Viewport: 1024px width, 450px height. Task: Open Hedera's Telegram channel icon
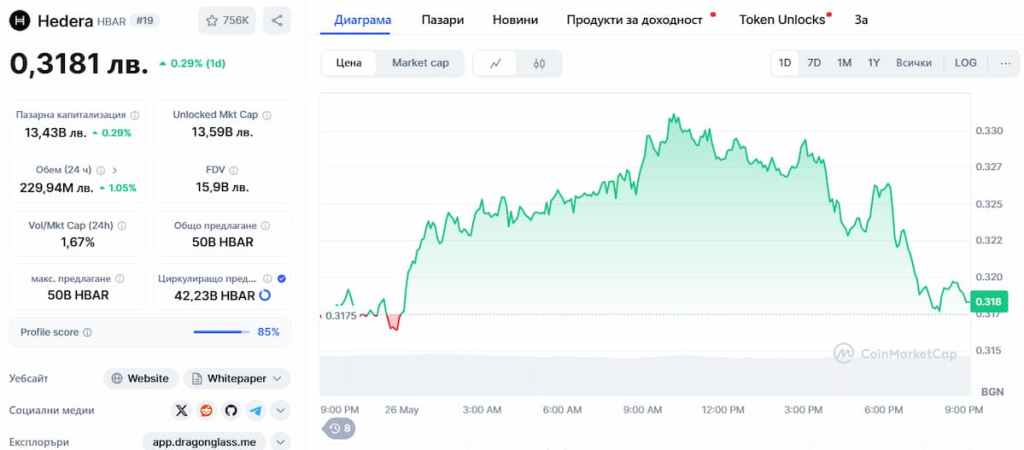coord(256,410)
